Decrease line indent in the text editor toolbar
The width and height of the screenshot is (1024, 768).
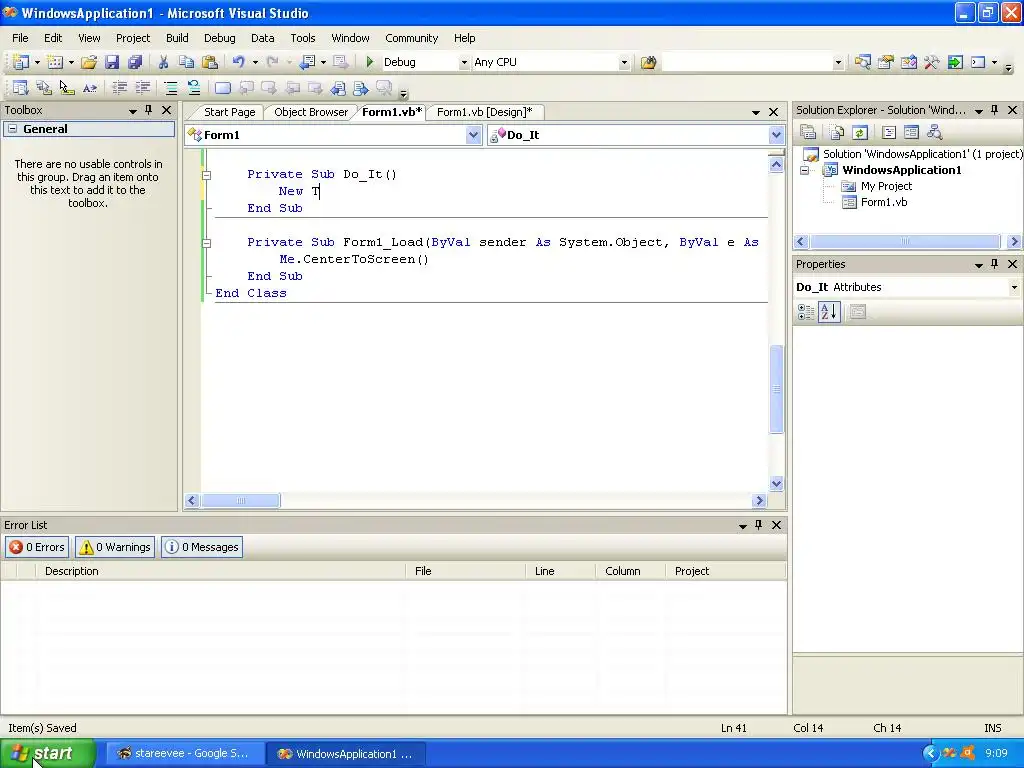coord(120,88)
